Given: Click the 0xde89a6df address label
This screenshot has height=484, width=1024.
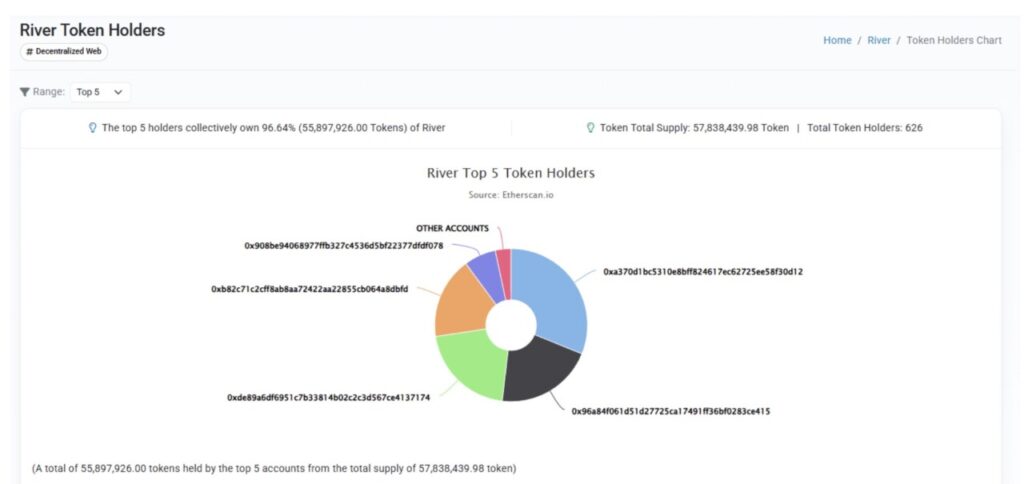Looking at the screenshot, I should pyautogui.click(x=328, y=397).
